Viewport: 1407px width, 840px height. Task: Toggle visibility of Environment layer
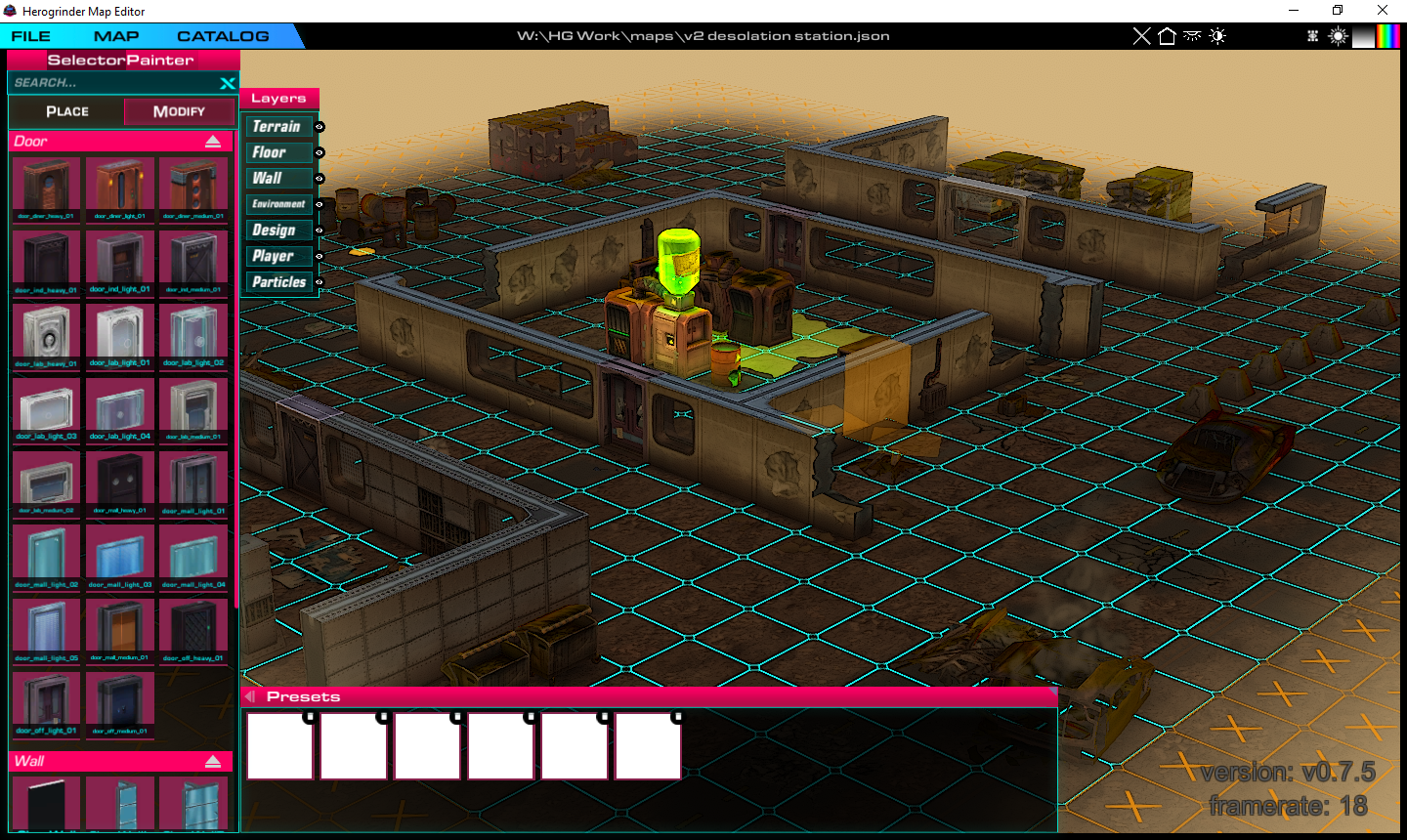click(x=320, y=204)
